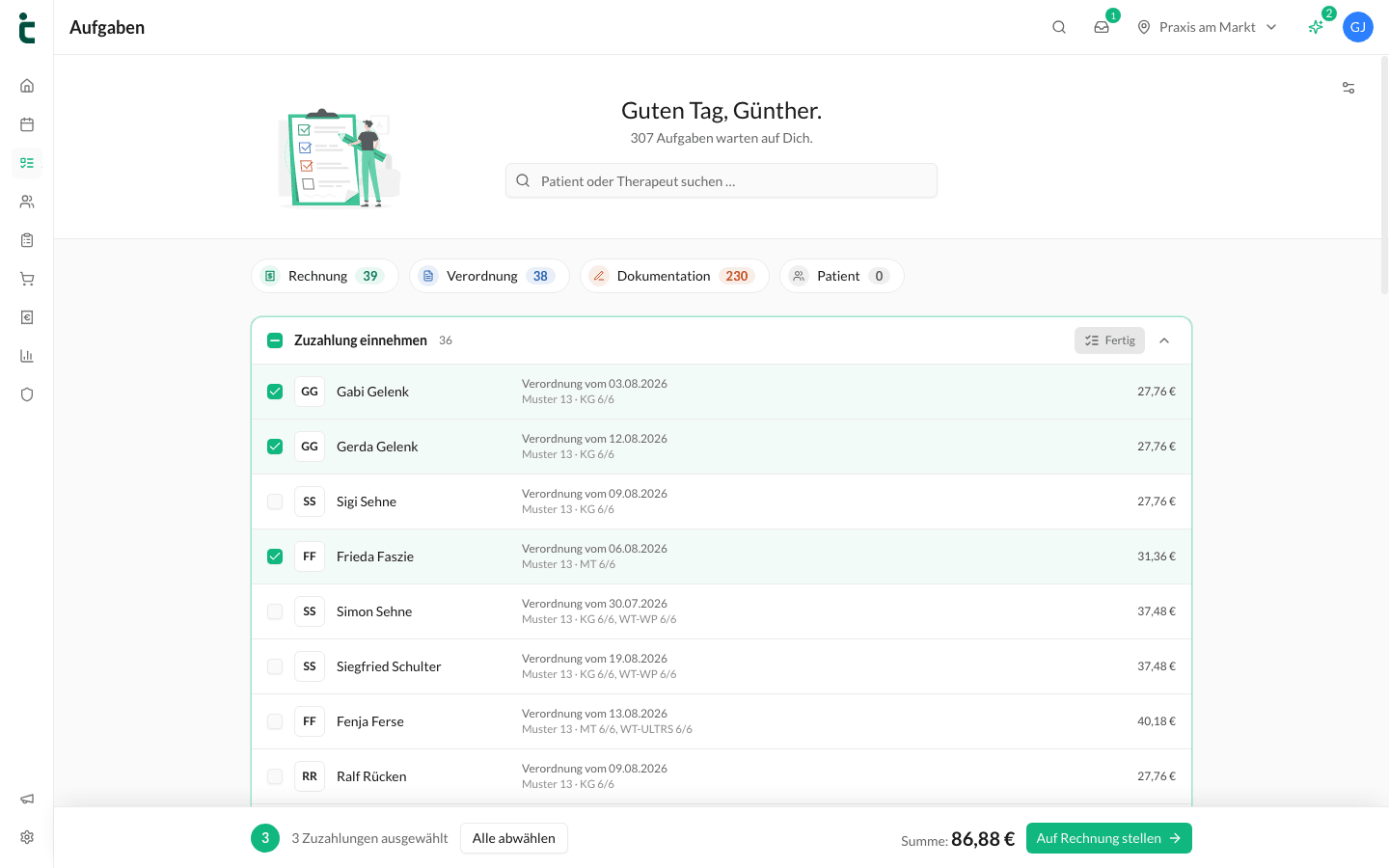Open the inbox icon with notification badge

click(x=1102, y=27)
